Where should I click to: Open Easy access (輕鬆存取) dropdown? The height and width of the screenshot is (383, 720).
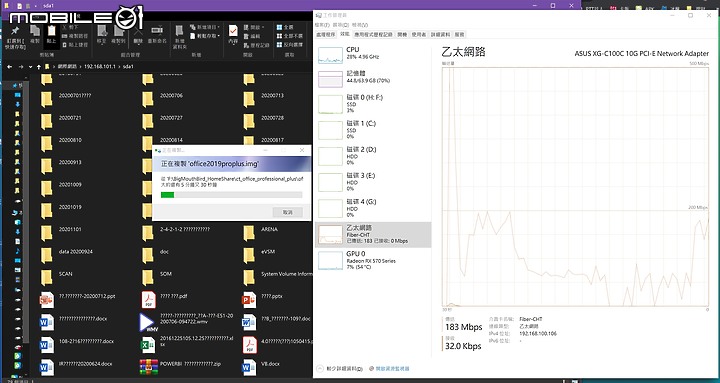click(205, 36)
